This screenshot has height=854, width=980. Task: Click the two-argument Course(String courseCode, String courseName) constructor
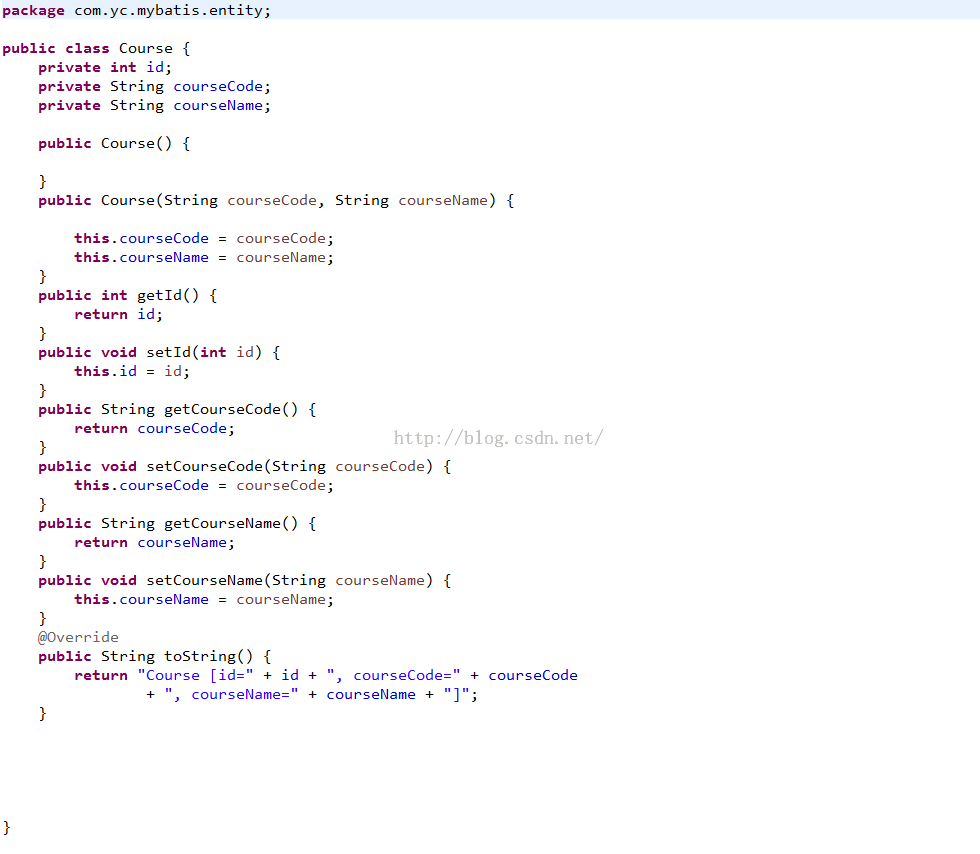click(276, 201)
